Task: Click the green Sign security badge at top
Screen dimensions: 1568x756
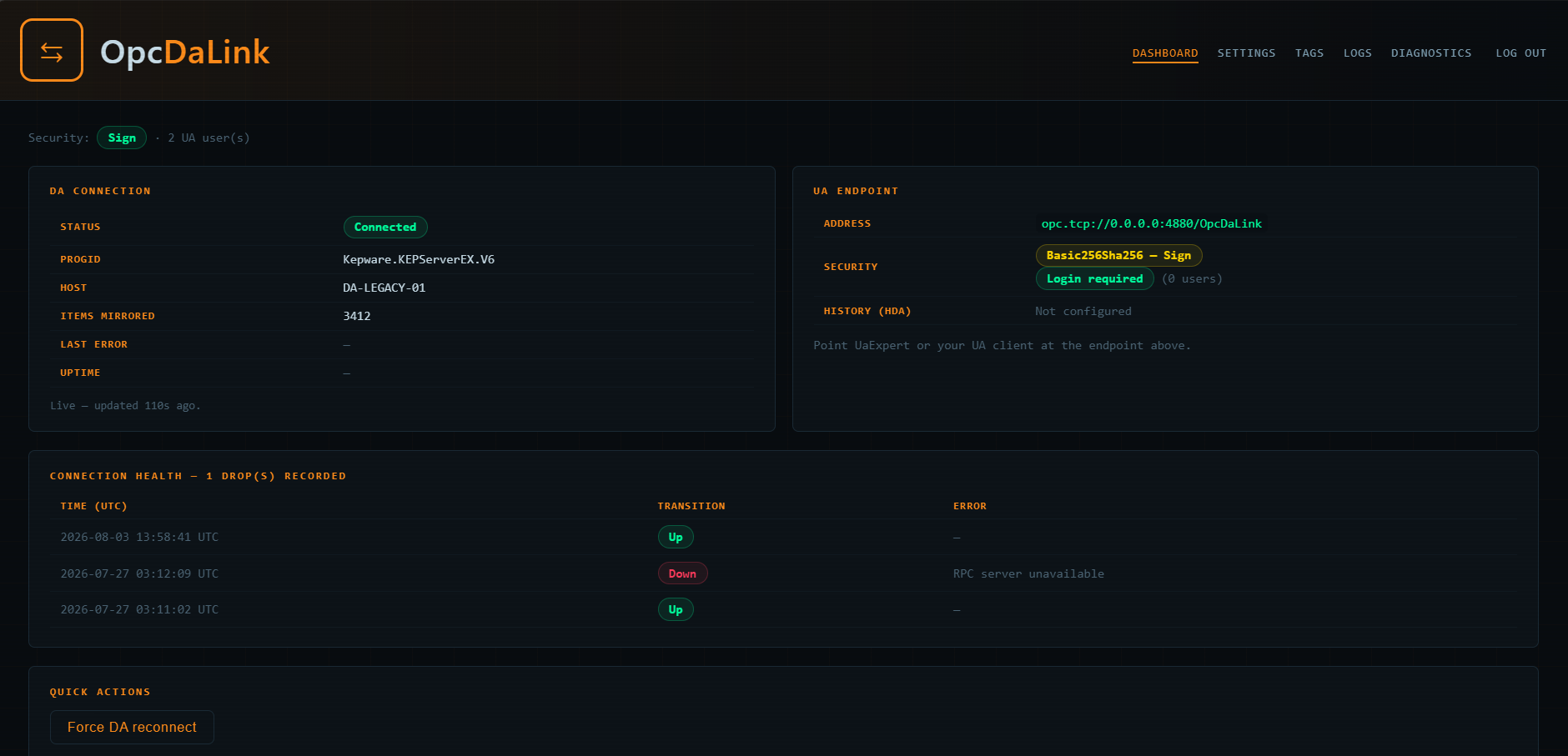Action: [x=122, y=138]
